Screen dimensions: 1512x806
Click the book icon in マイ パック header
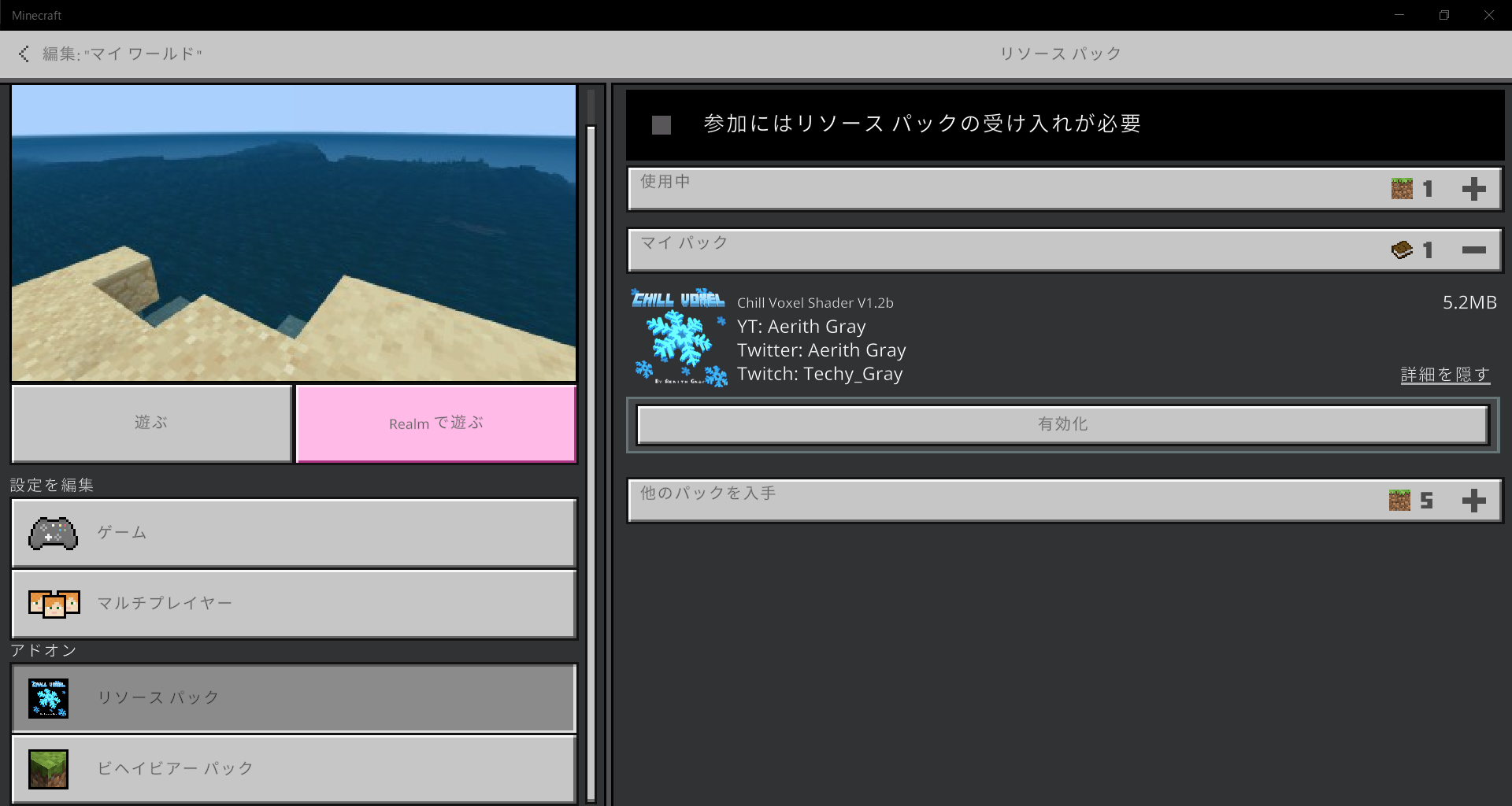coord(1402,250)
